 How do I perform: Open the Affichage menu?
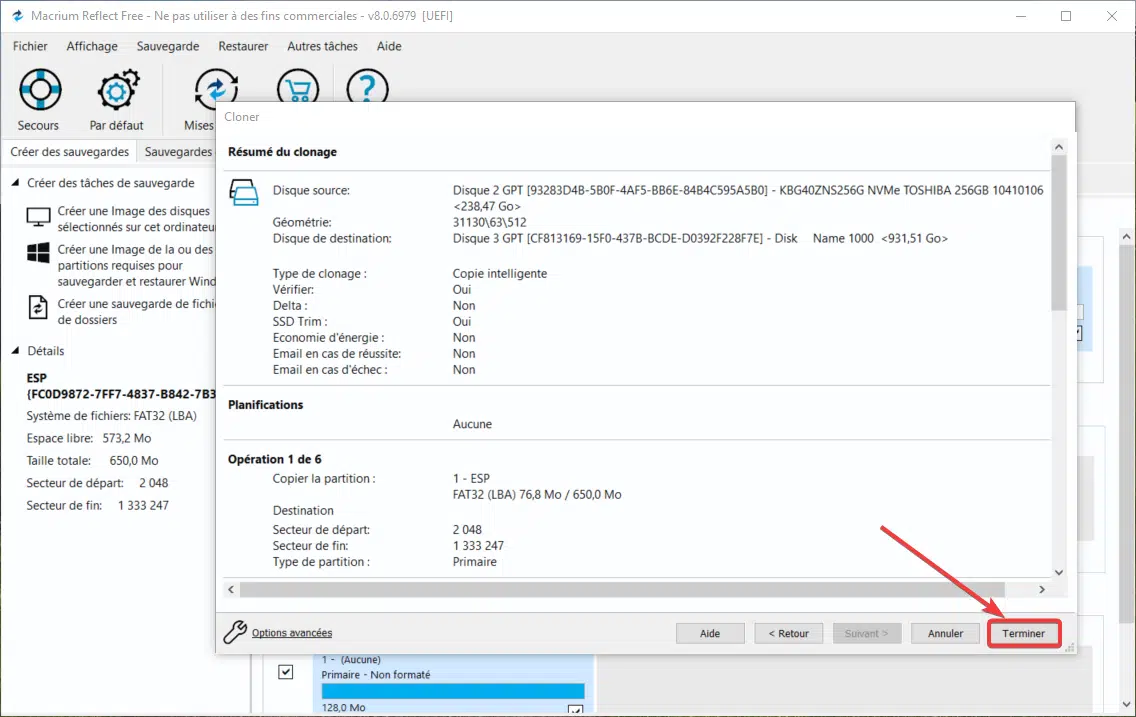coord(92,46)
